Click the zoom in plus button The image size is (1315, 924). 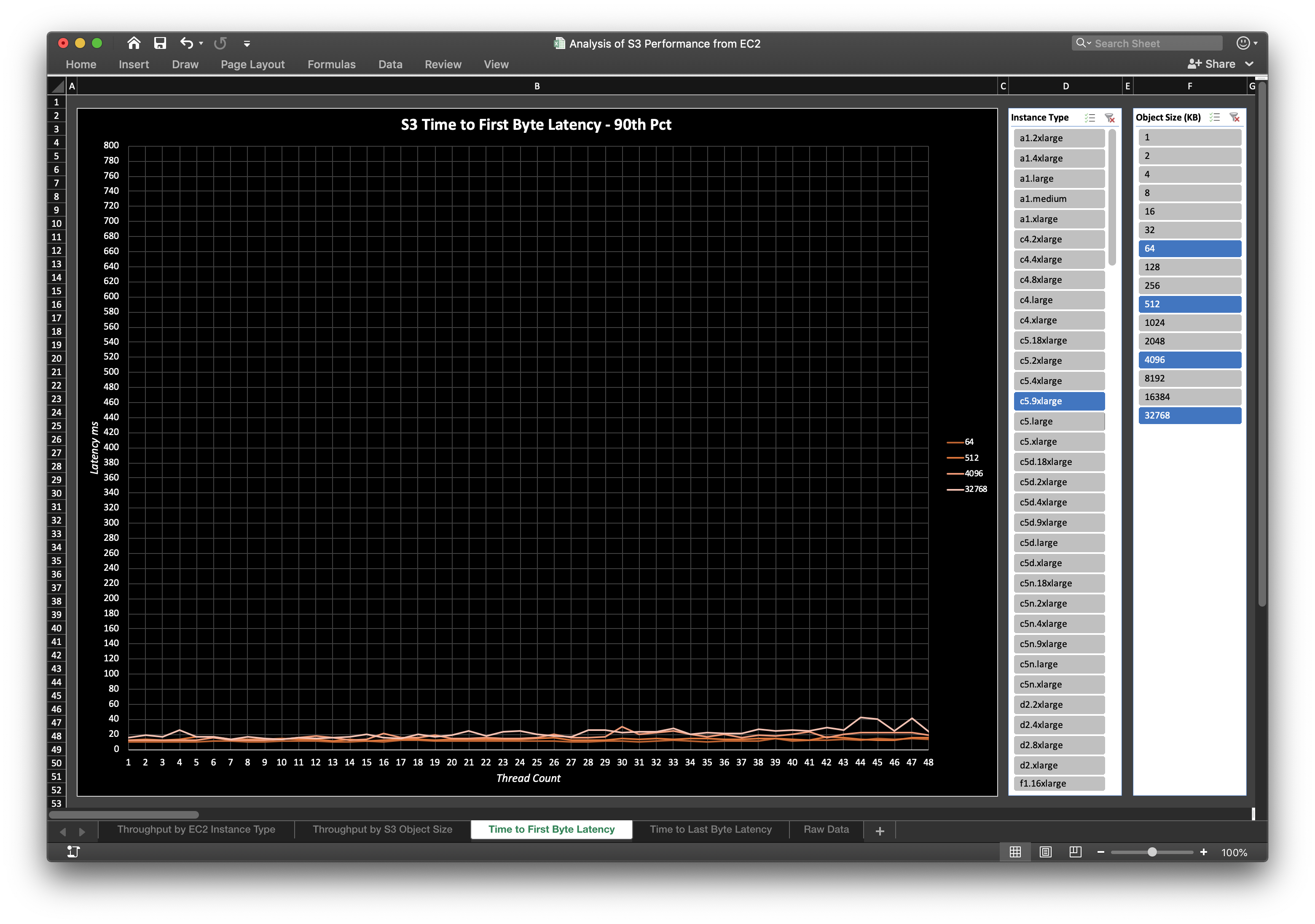click(x=1203, y=852)
